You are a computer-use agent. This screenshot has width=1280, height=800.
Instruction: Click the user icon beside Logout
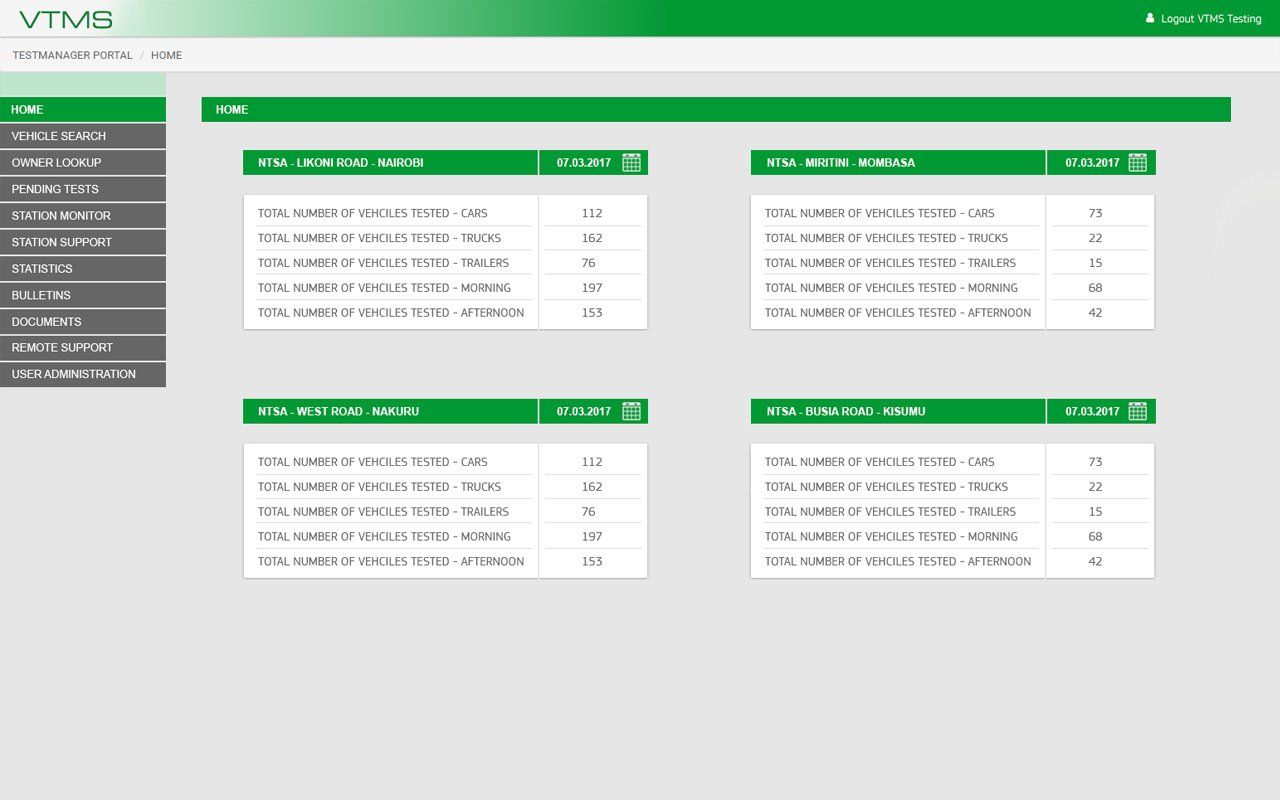click(1150, 18)
